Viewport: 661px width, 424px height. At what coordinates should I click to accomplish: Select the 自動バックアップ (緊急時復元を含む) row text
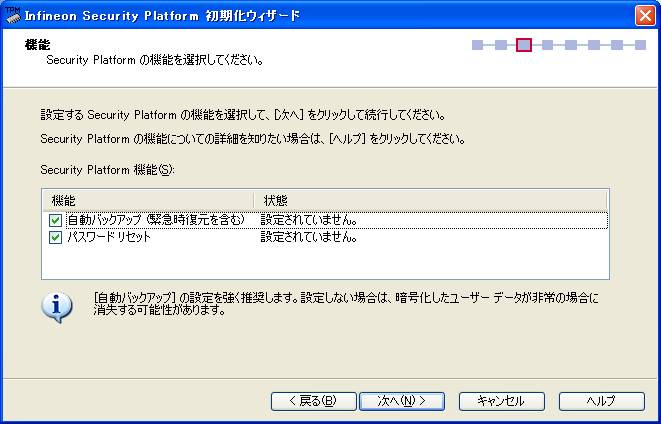point(156,220)
